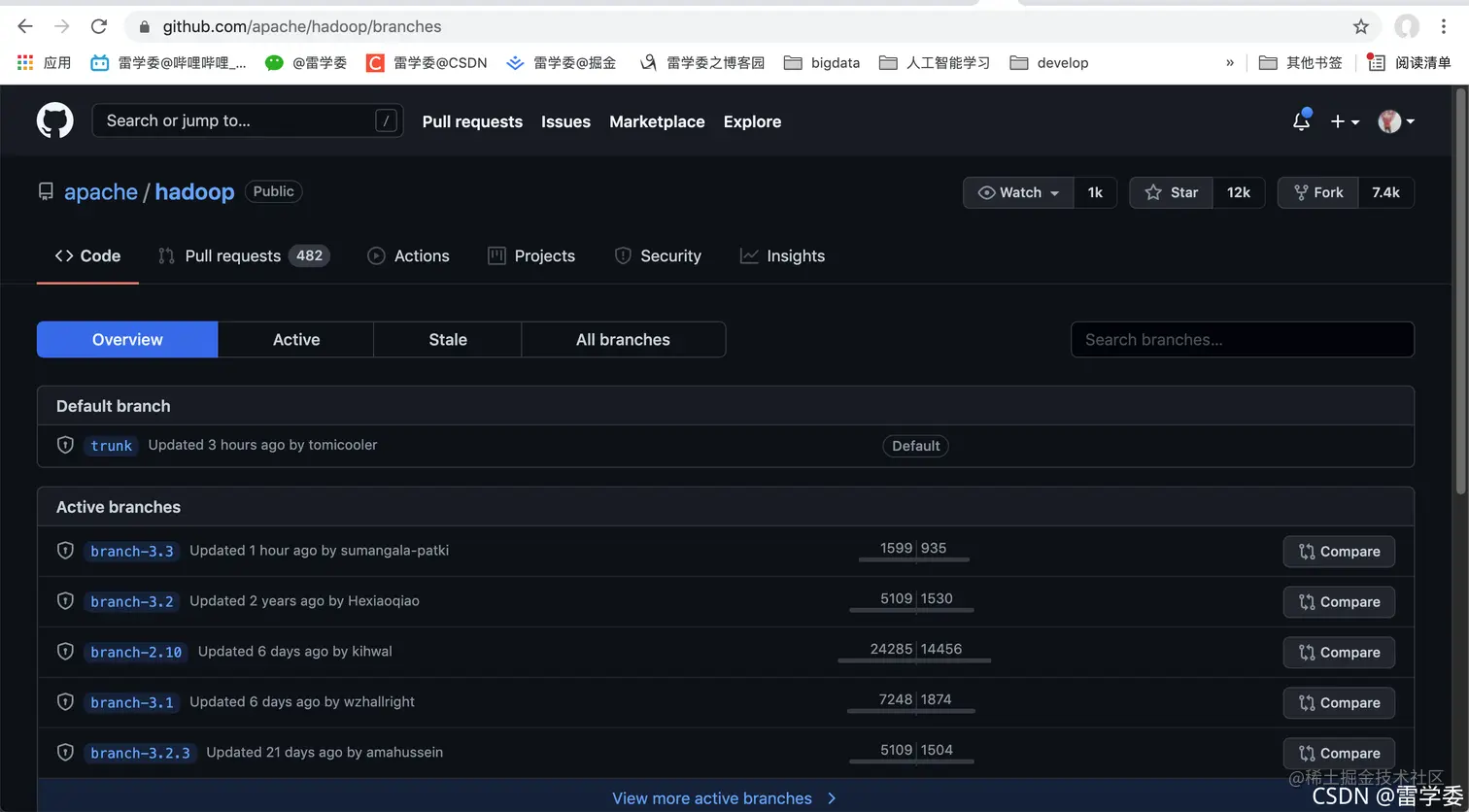Click shield icon next to trunk
The image size is (1469, 812).
tap(65, 445)
